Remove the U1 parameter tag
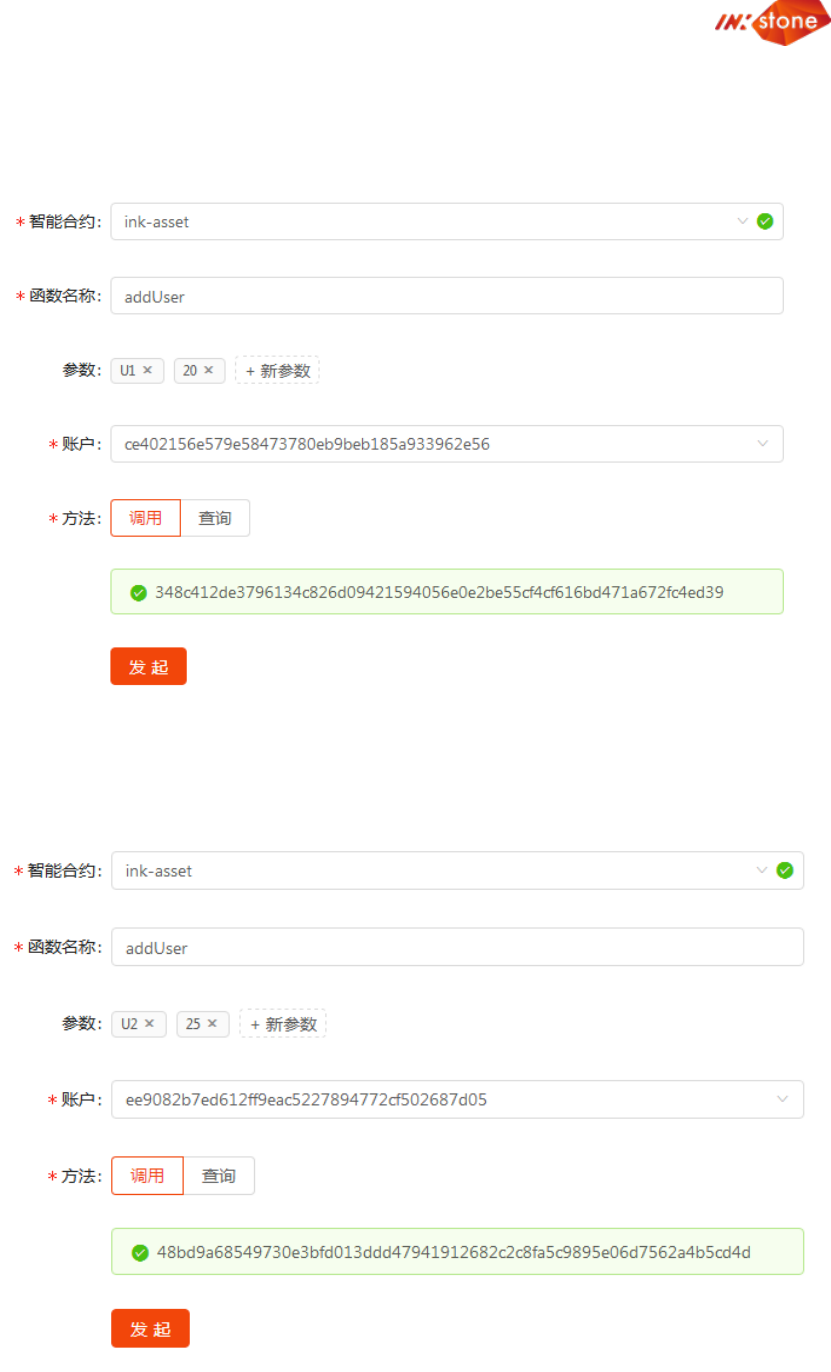The width and height of the screenshot is (831, 1372). (147, 370)
